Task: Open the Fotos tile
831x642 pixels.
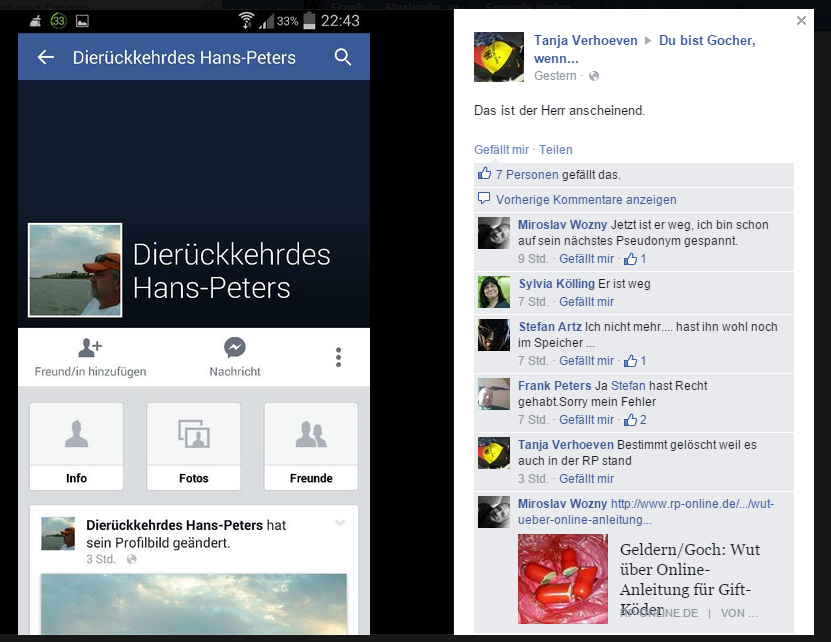Action: point(193,446)
